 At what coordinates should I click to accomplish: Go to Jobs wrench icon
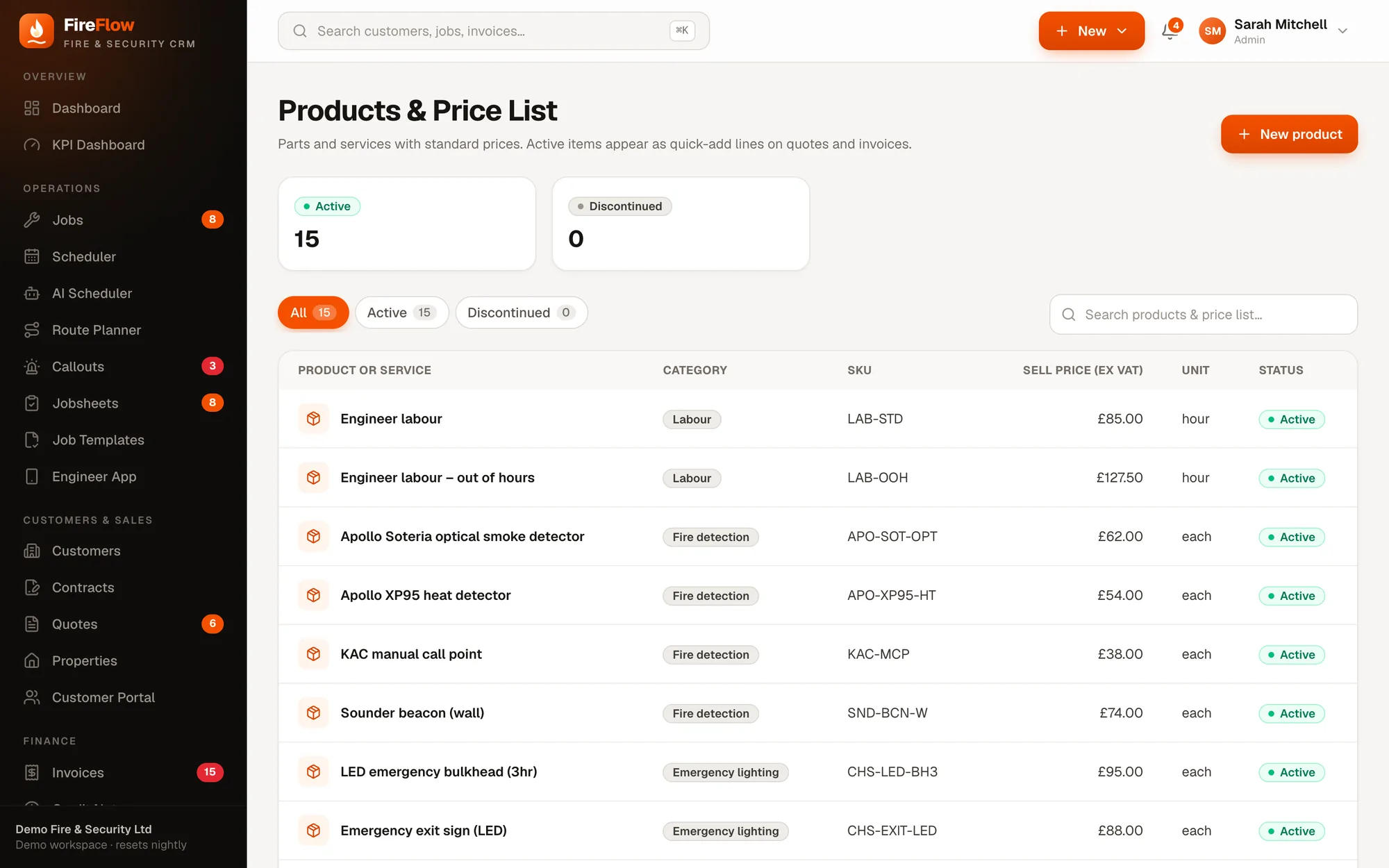(32, 220)
